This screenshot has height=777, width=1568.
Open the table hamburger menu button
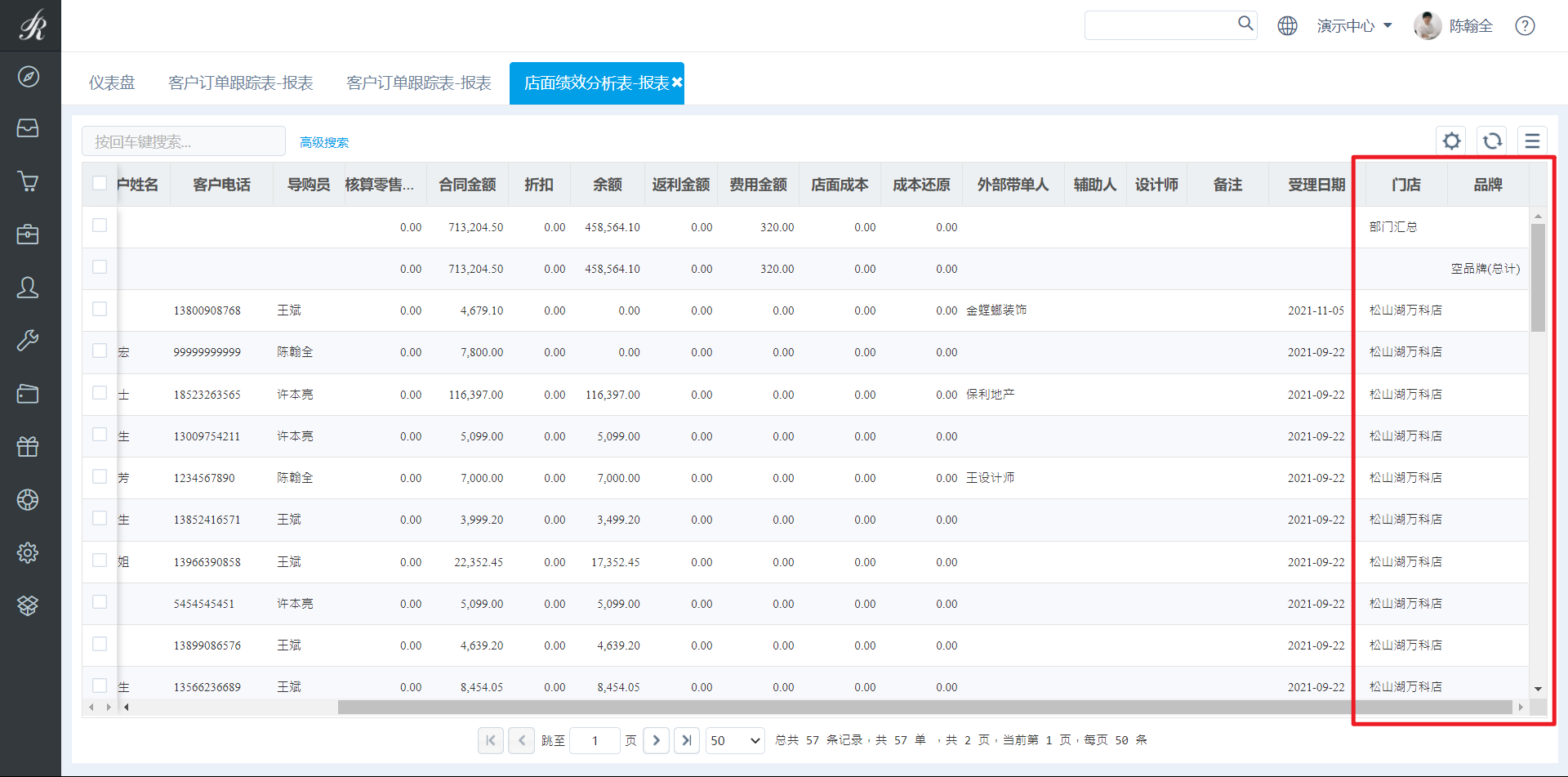click(1532, 141)
